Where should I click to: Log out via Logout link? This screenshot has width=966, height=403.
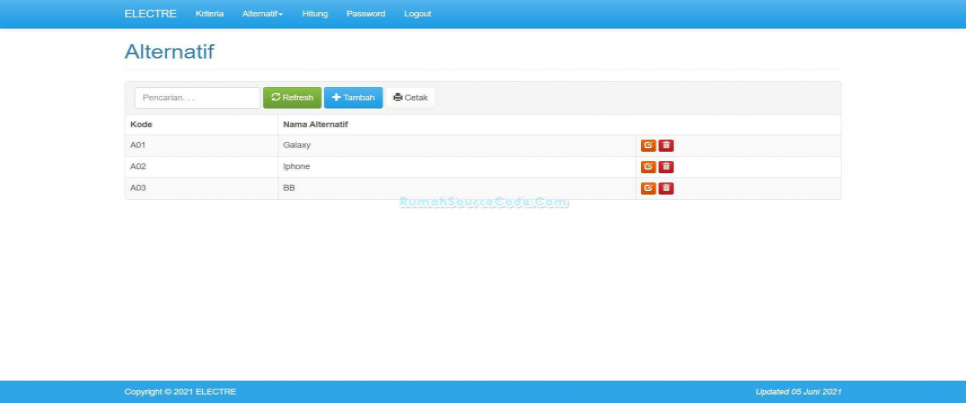coord(418,14)
